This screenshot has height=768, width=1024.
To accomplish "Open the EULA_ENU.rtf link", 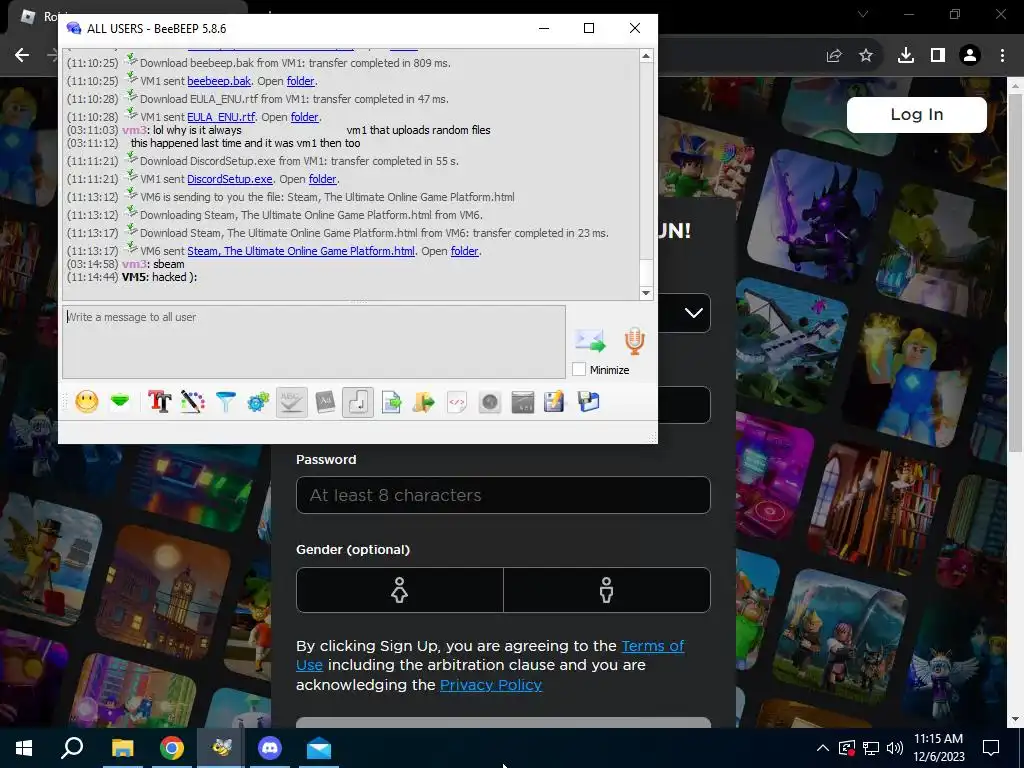I will (x=221, y=117).
